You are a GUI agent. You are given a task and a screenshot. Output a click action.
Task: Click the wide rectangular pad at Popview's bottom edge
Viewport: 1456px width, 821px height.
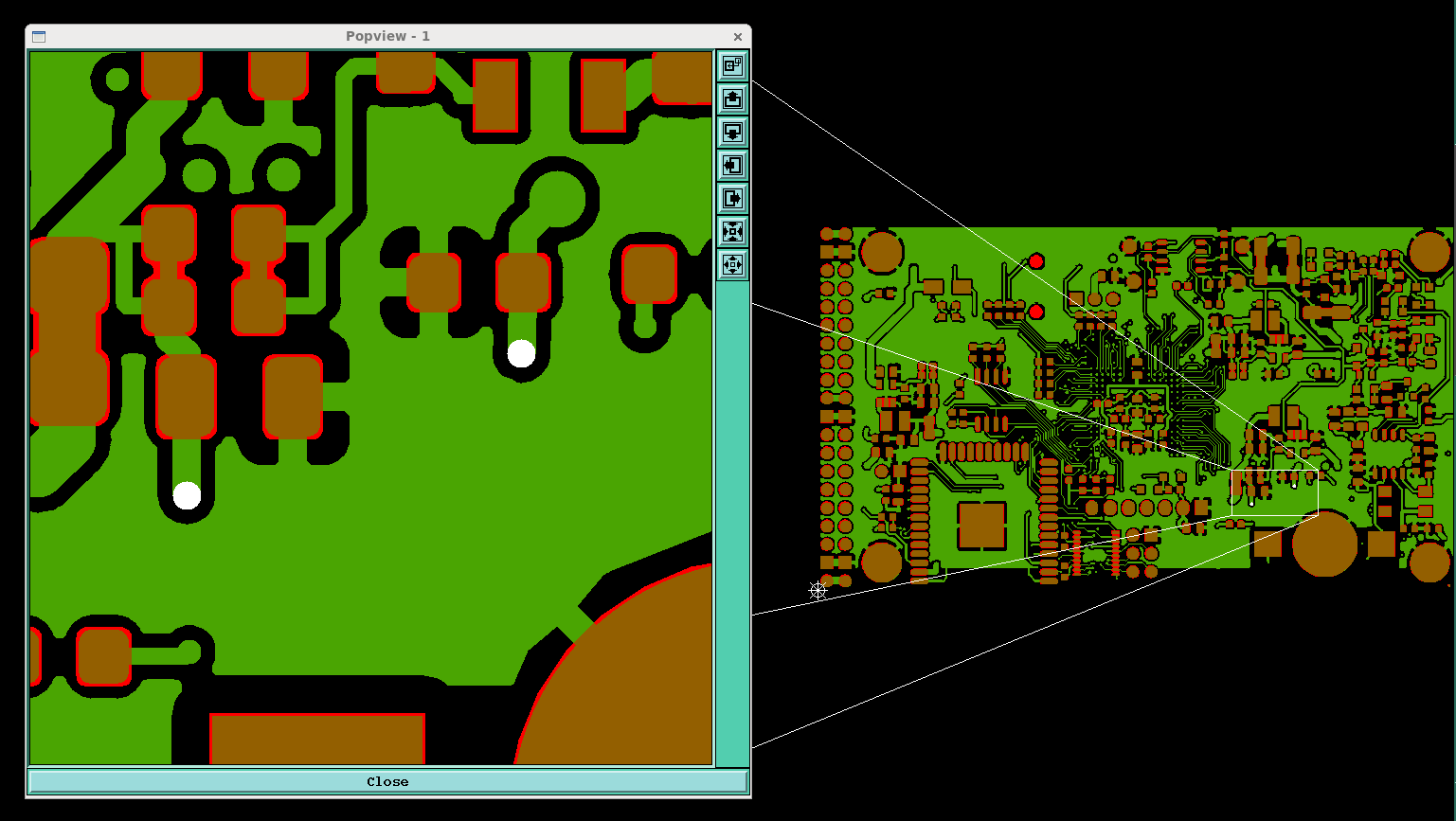point(316,739)
